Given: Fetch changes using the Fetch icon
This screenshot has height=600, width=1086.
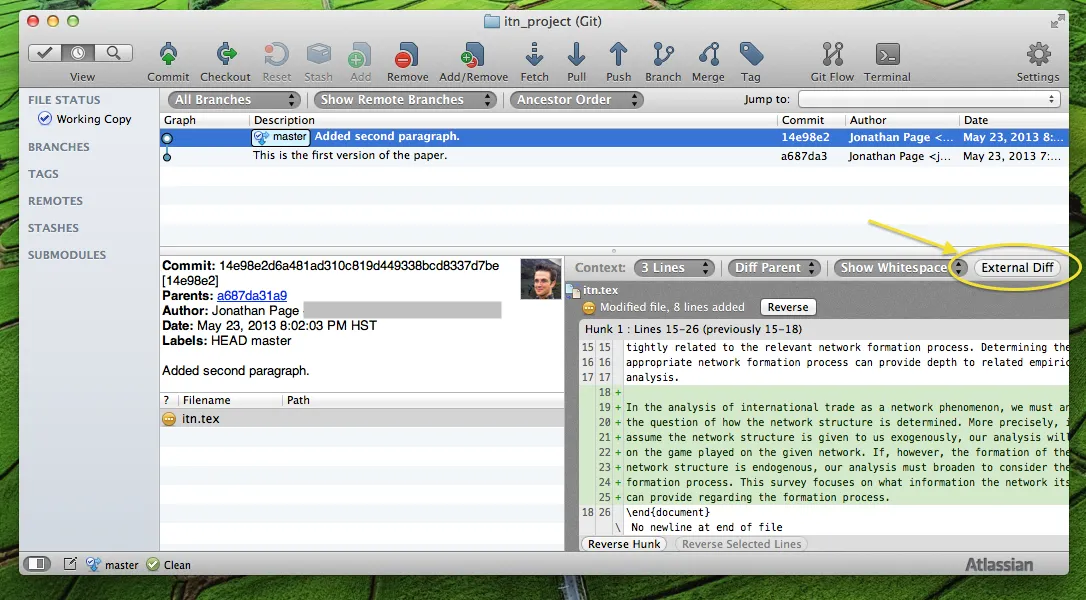Looking at the screenshot, I should (x=535, y=55).
